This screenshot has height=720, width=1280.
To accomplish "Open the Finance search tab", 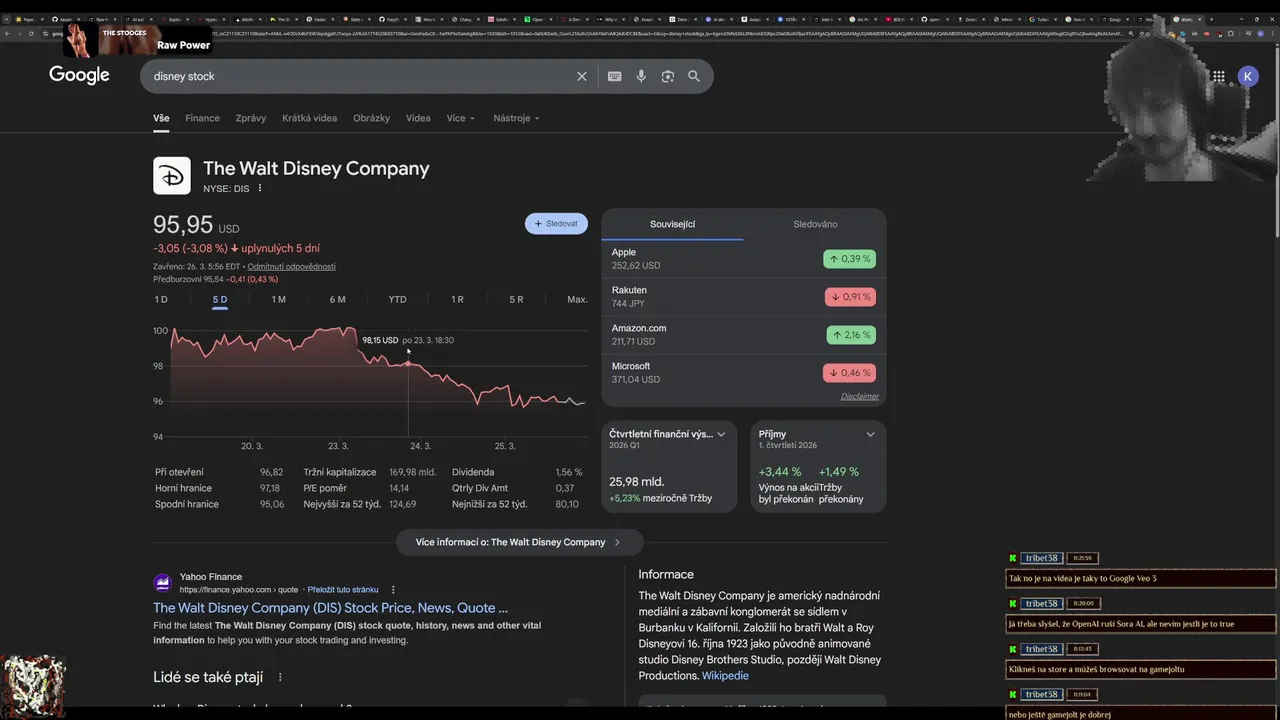I will pyautogui.click(x=202, y=118).
